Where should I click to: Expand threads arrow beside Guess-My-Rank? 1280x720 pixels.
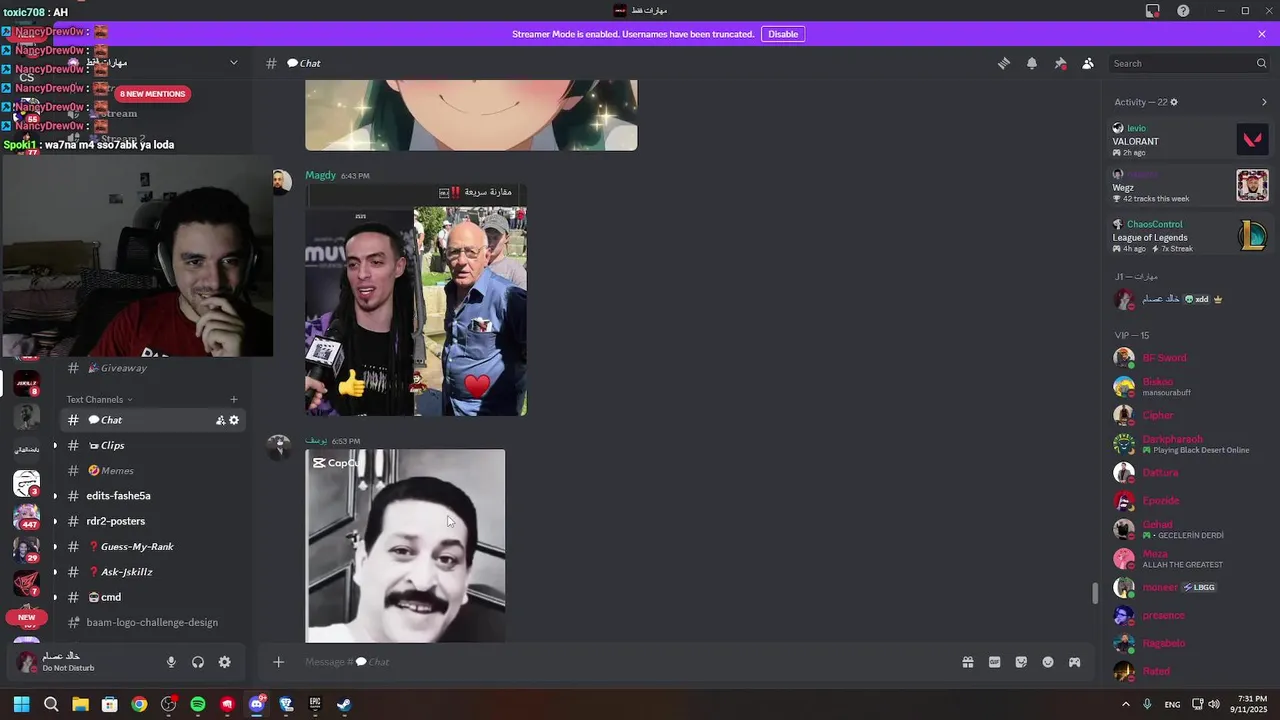(55, 547)
